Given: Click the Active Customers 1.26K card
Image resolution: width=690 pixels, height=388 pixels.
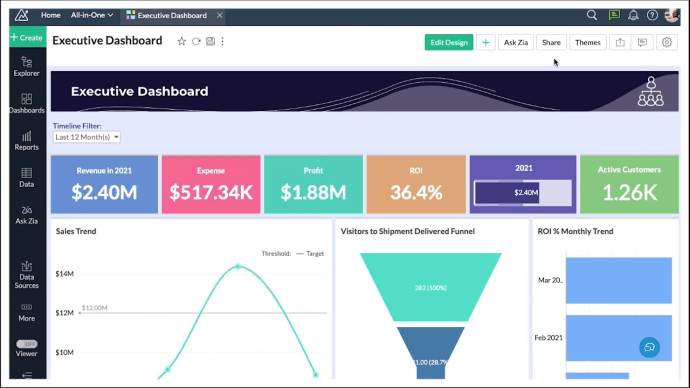Looking at the screenshot, I should [629, 184].
